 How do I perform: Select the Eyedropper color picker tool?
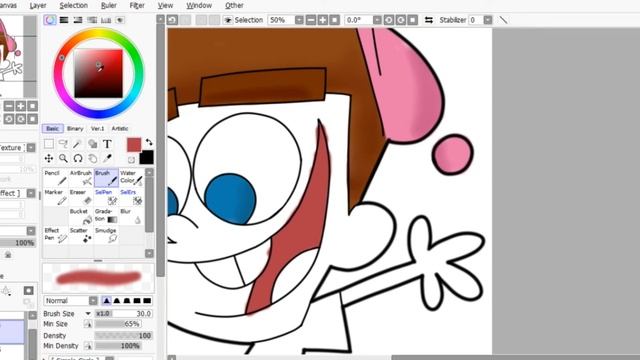107,158
